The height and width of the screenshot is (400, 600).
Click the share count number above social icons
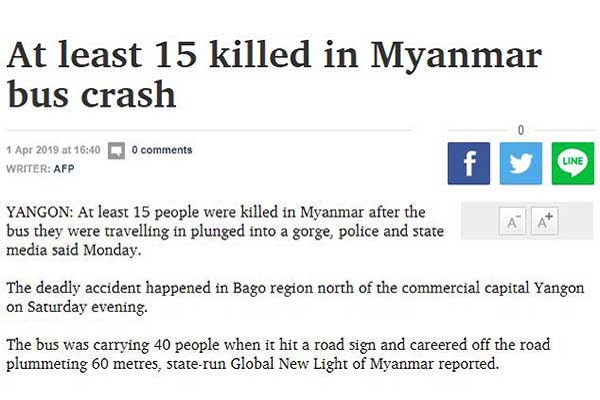(x=520, y=130)
